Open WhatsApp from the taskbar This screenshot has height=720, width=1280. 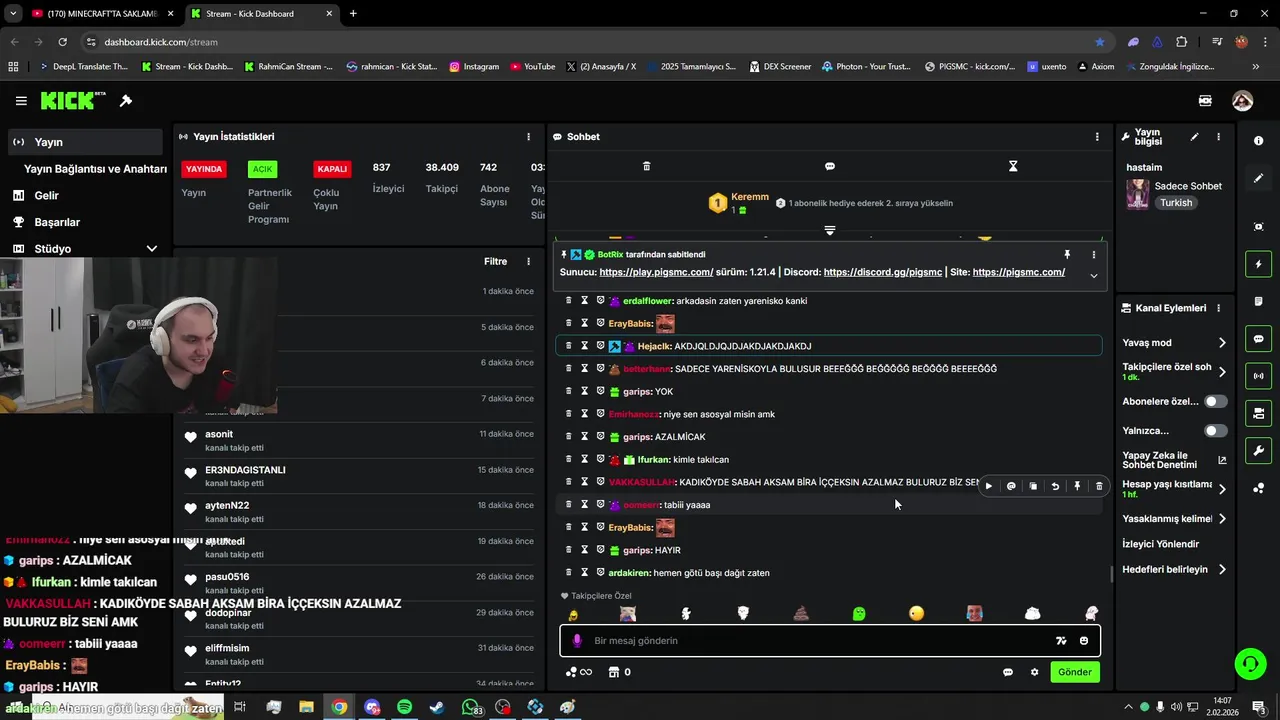(470, 707)
